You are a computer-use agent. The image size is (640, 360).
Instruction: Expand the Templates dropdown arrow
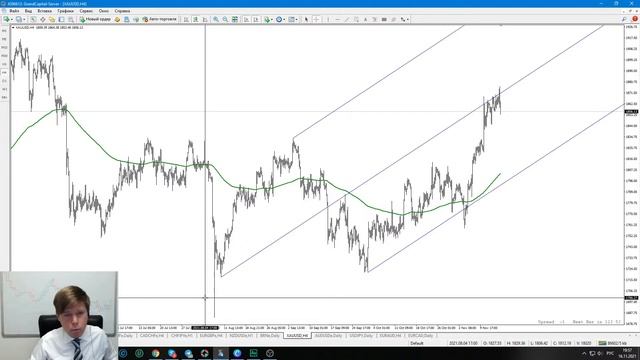click(297, 19)
